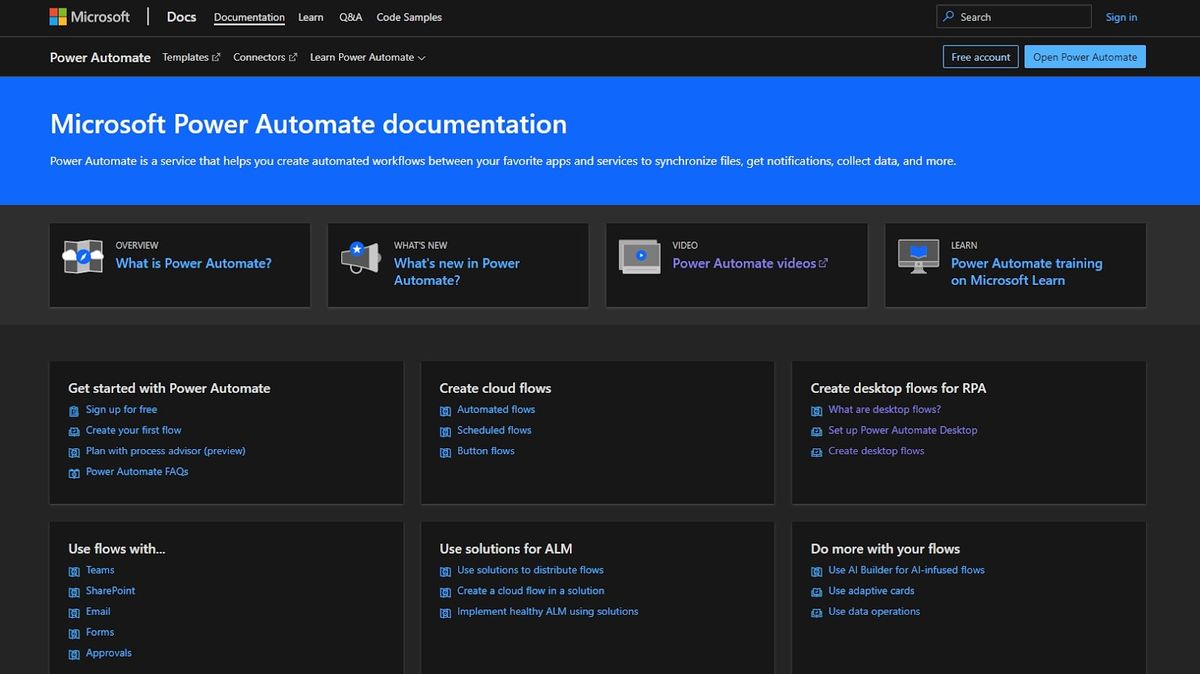Viewport: 1200px width, 674px height.
Task: Open the Sign in link
Action: [x=1121, y=17]
